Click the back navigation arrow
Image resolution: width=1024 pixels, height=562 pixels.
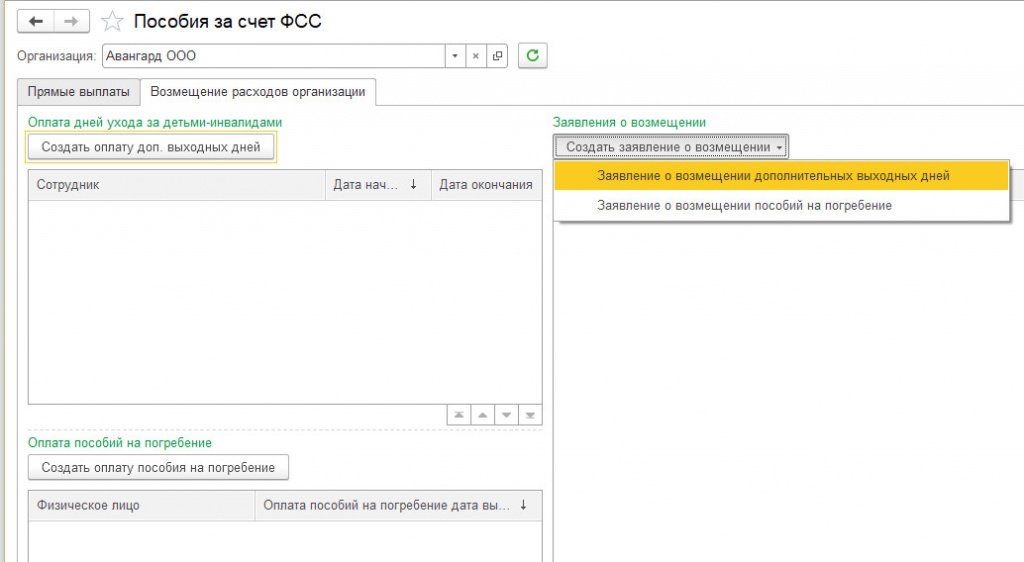point(36,21)
